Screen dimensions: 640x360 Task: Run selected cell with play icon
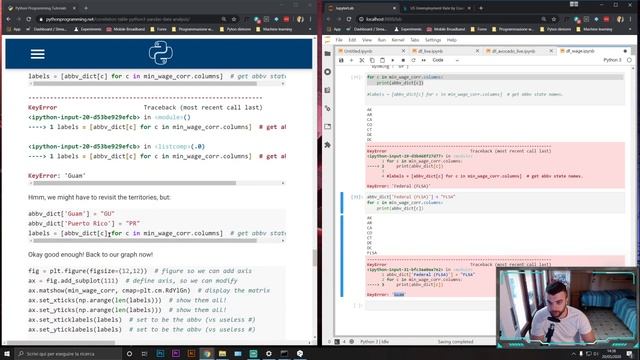pos(393,60)
